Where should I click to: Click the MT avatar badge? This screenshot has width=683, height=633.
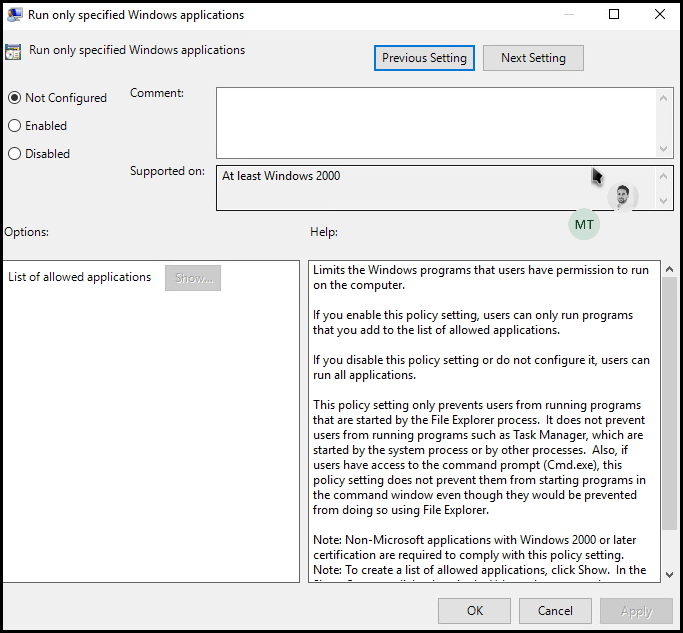tap(584, 224)
